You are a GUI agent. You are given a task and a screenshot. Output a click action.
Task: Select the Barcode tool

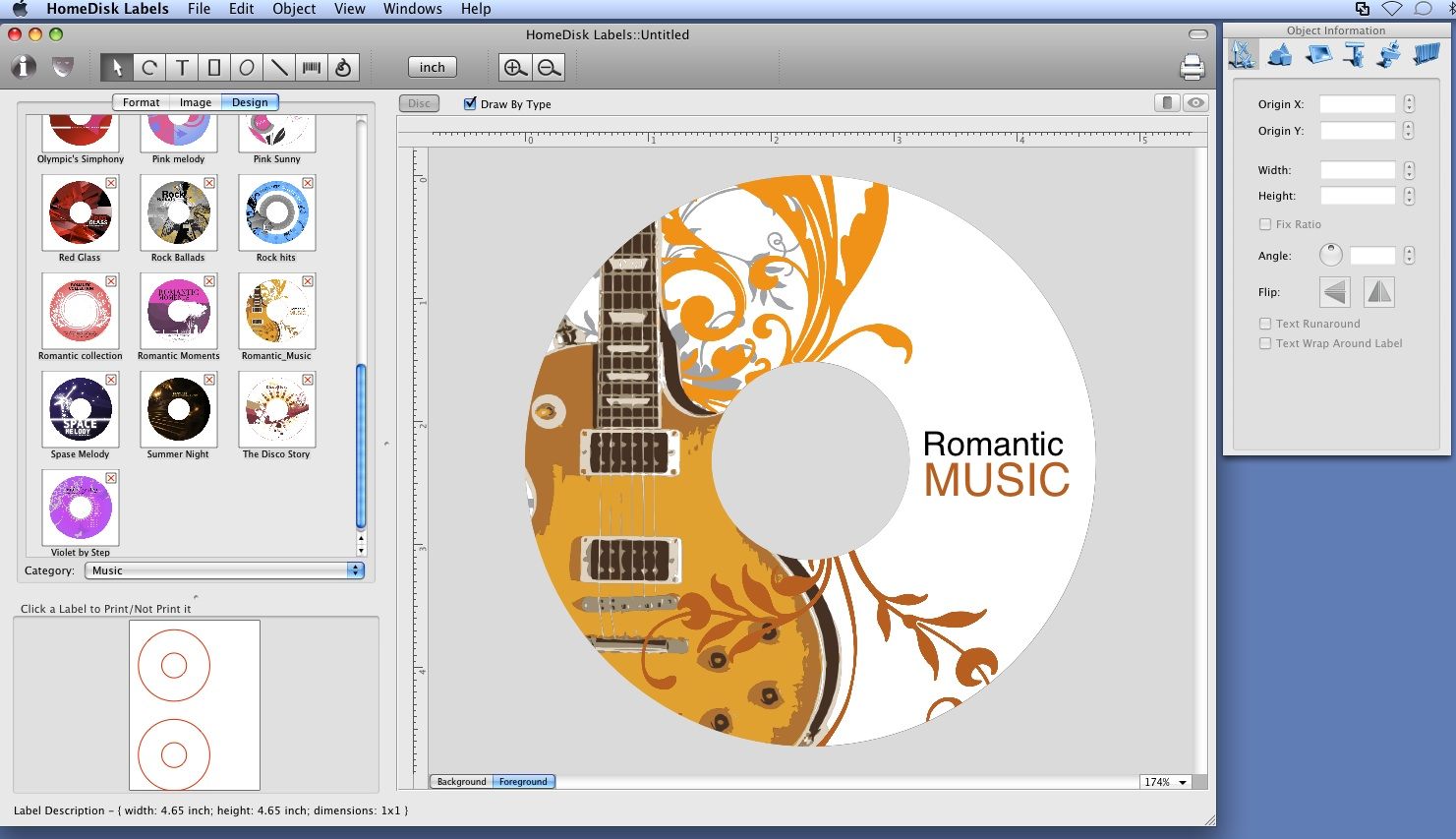pos(313,67)
